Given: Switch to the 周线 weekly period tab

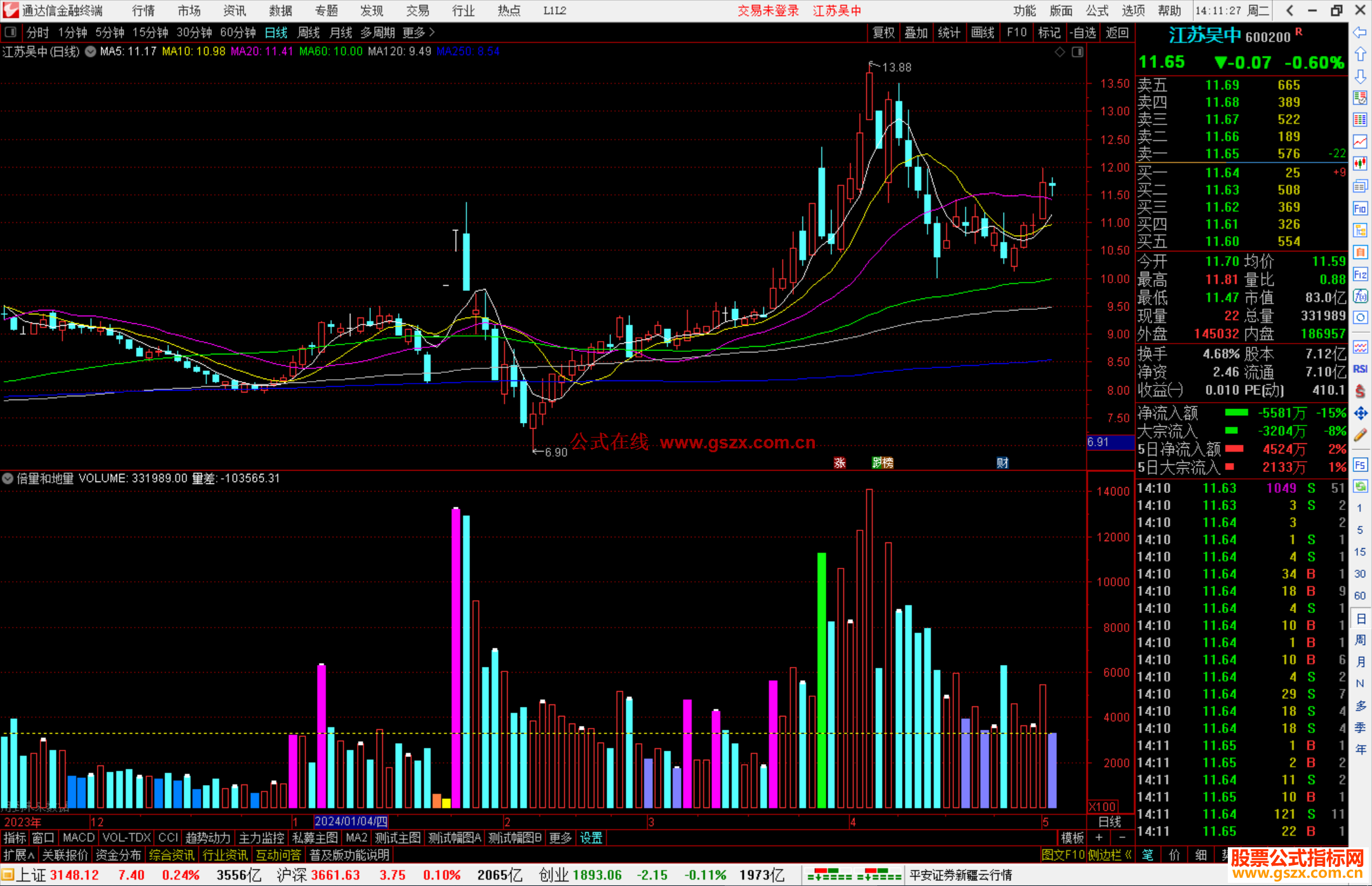Looking at the screenshot, I should point(309,32).
